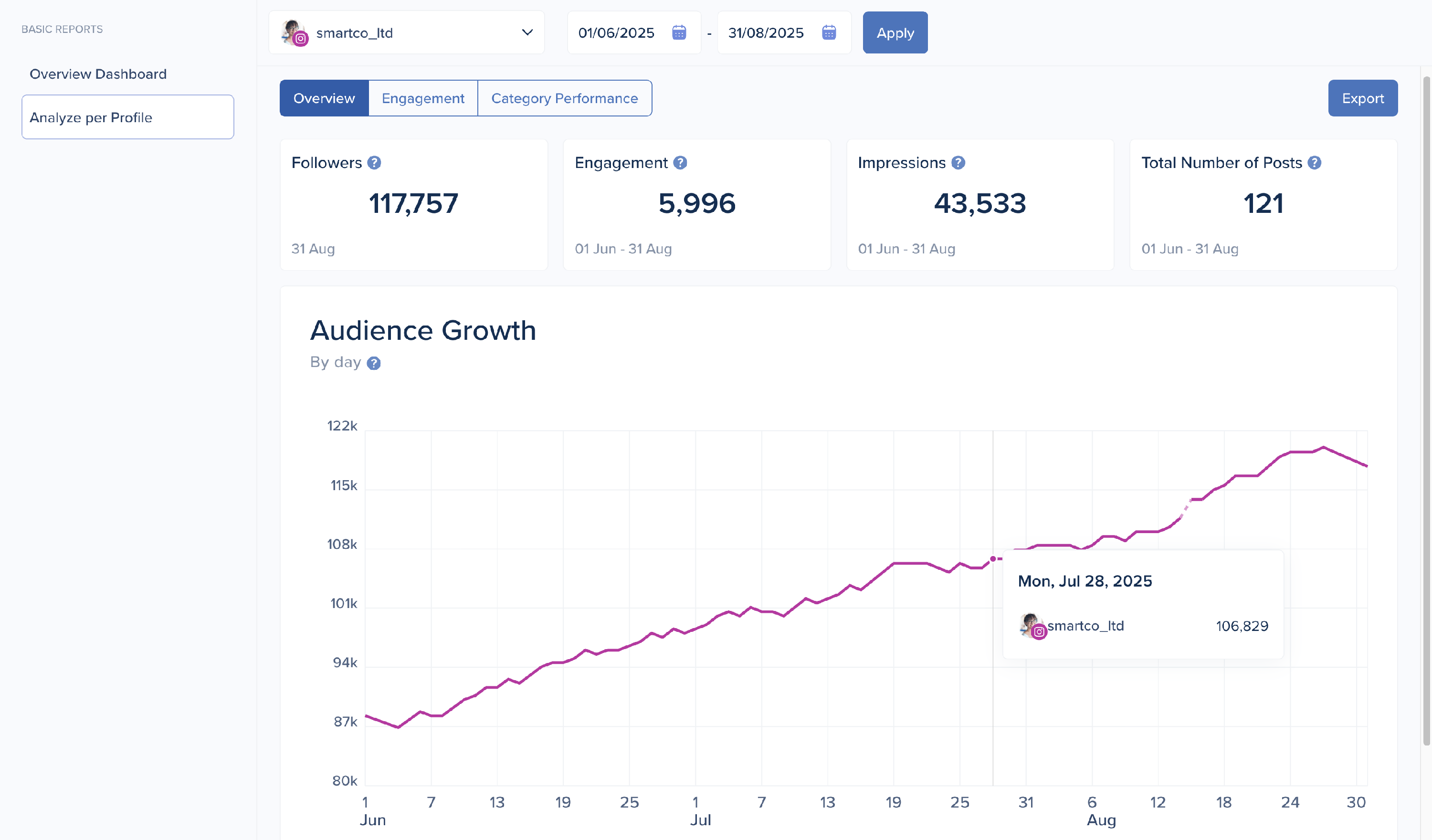Open Overview Dashboard in the sidebar
Viewport: 1432px width, 840px height.
[x=98, y=74]
